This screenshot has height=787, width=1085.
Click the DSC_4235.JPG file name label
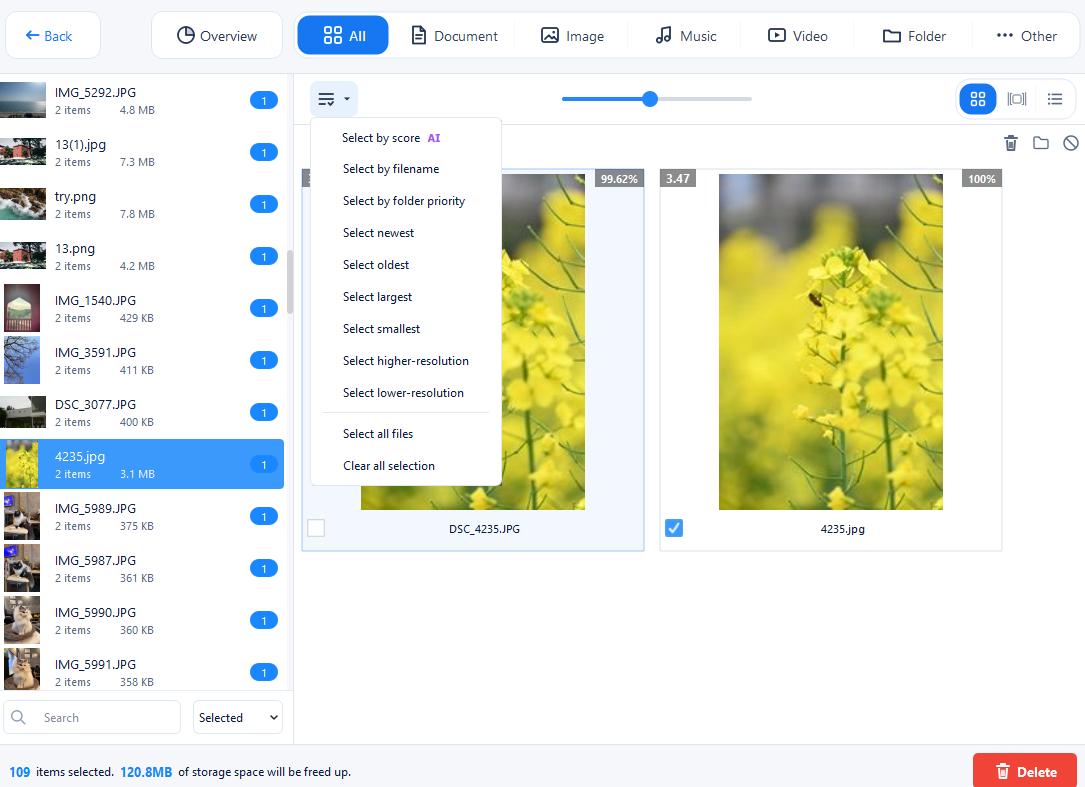[x=484, y=529]
